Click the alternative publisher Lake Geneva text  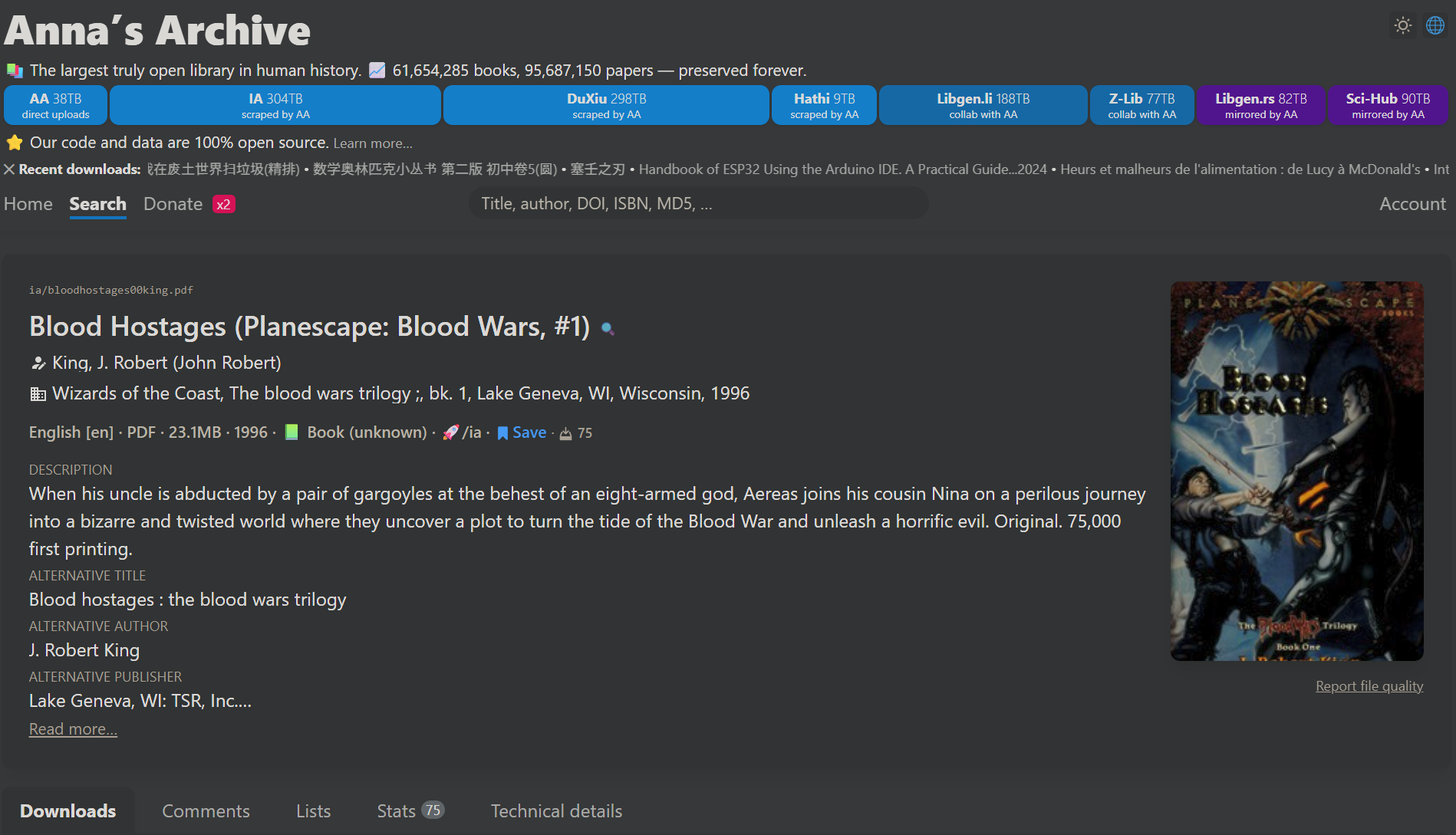pyautogui.click(x=140, y=701)
